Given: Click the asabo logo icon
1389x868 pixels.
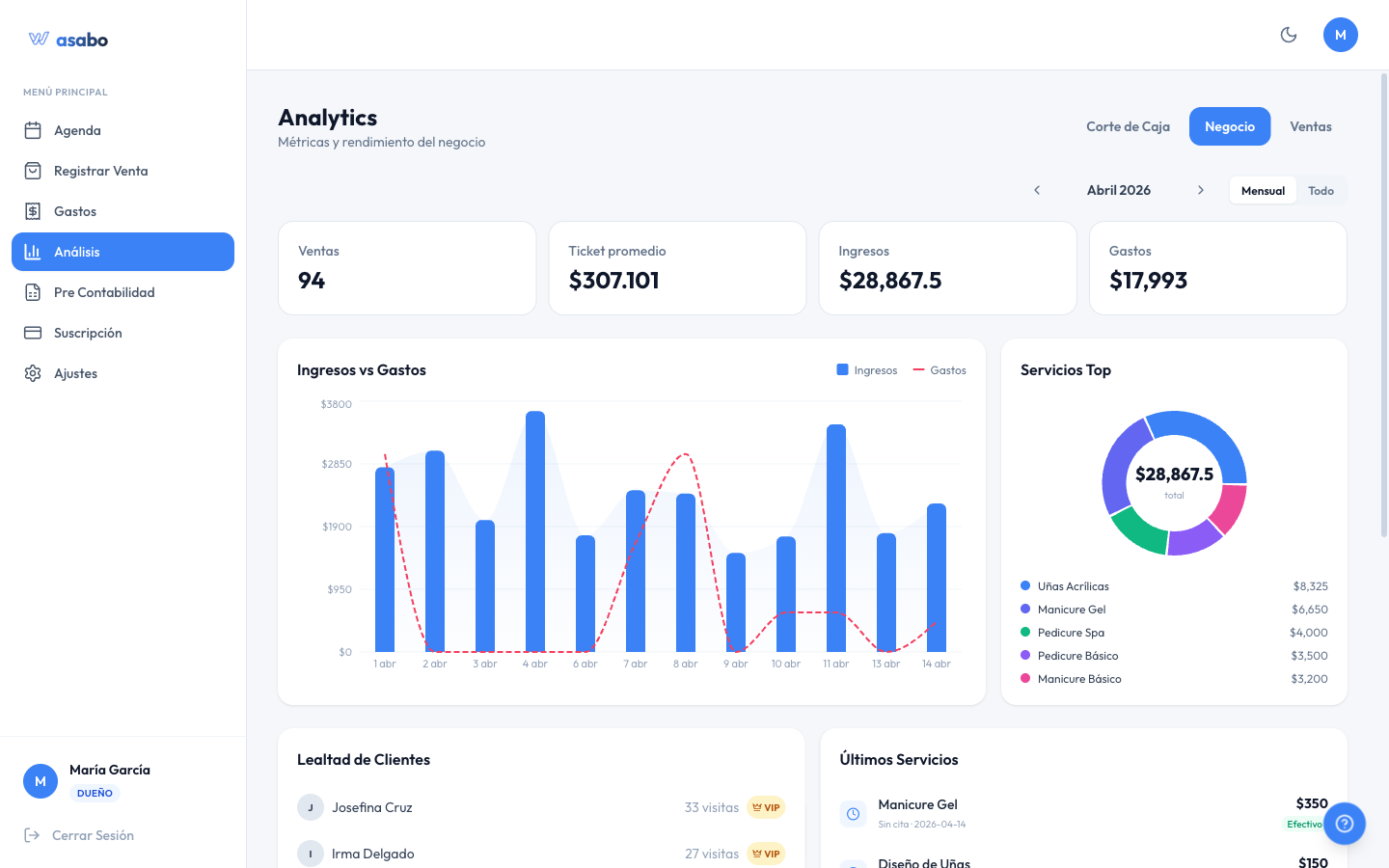Looking at the screenshot, I should [39, 39].
